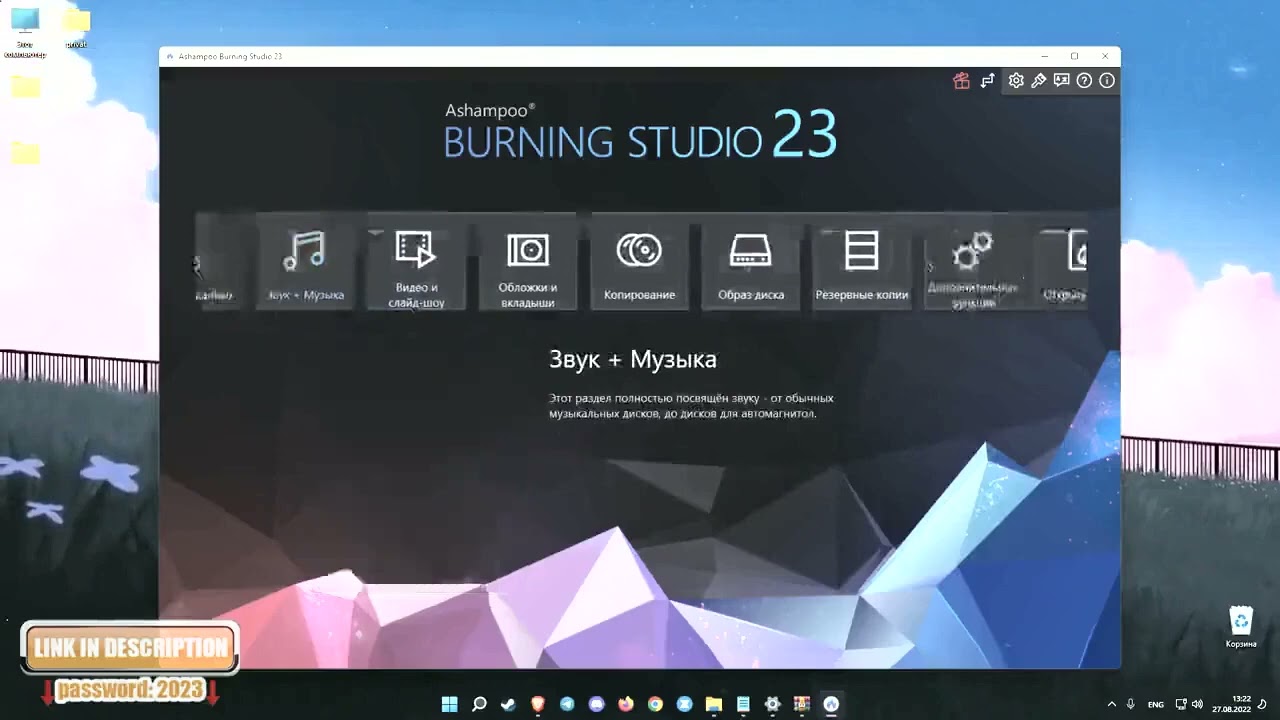Launch Firefox from the taskbar
The width and height of the screenshot is (1280, 720).
pyautogui.click(x=626, y=704)
